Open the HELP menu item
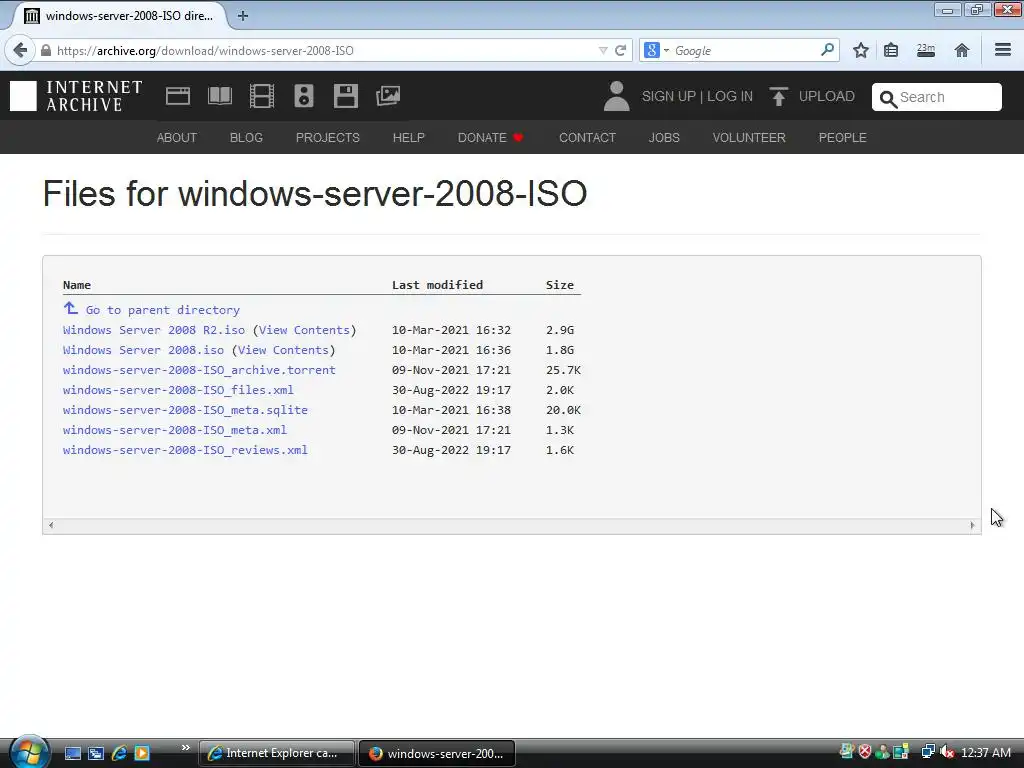 pos(409,138)
